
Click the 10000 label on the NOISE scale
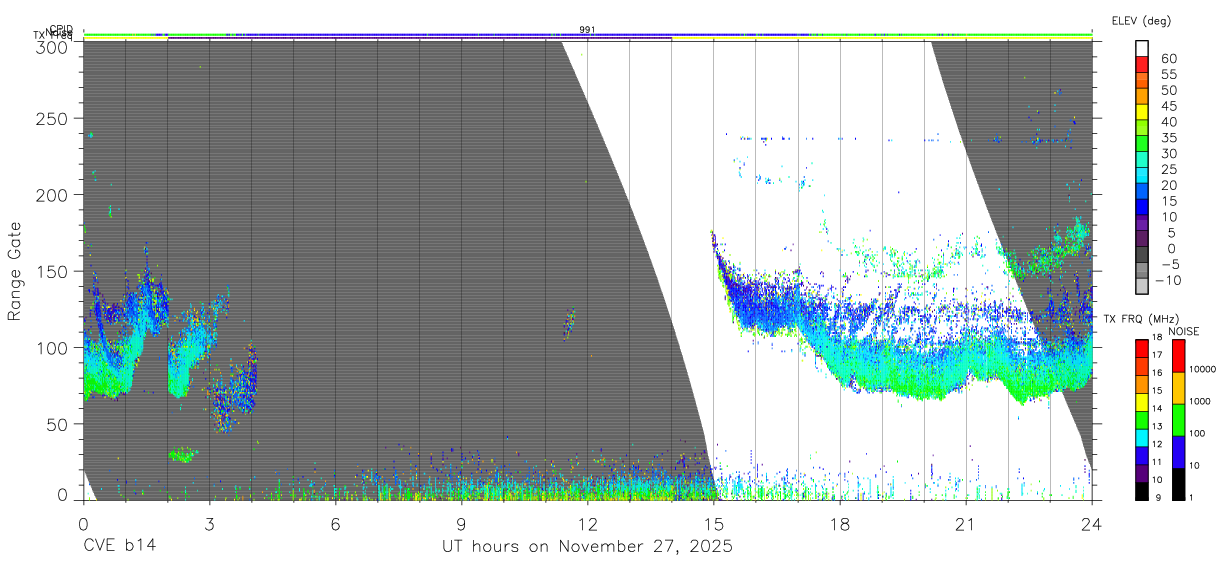(x=1203, y=369)
